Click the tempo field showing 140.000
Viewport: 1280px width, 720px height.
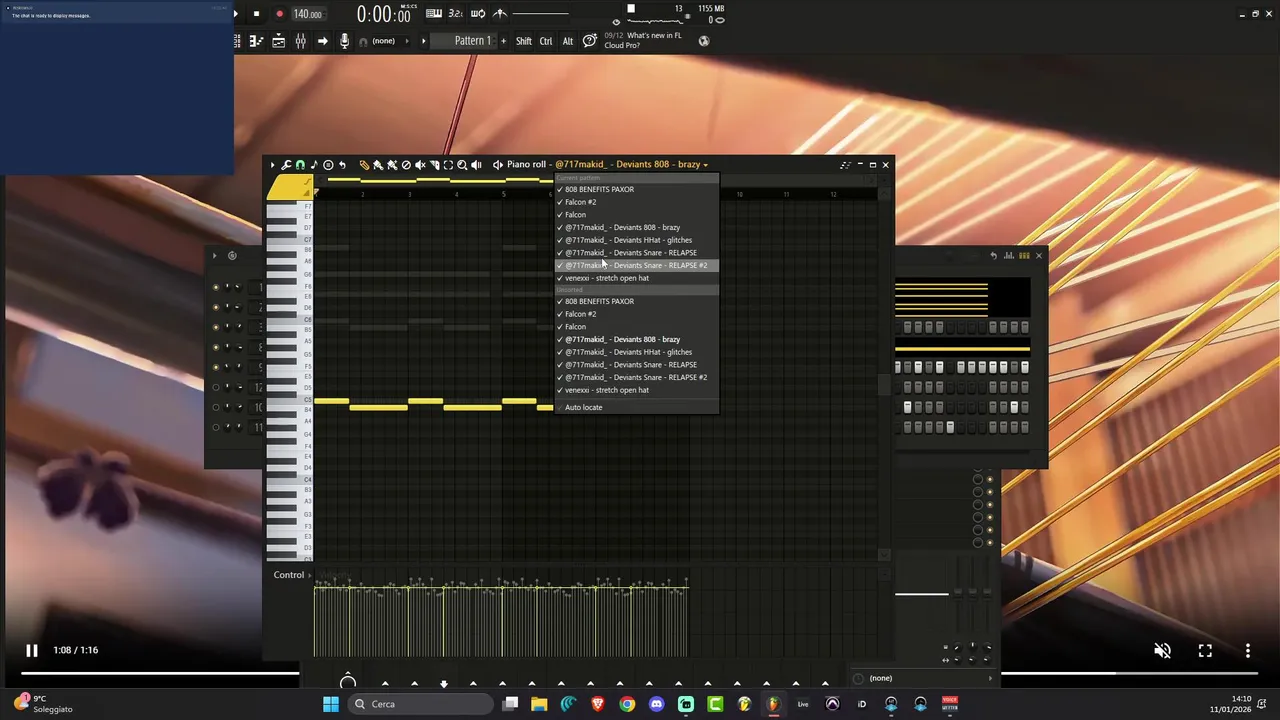(x=307, y=14)
